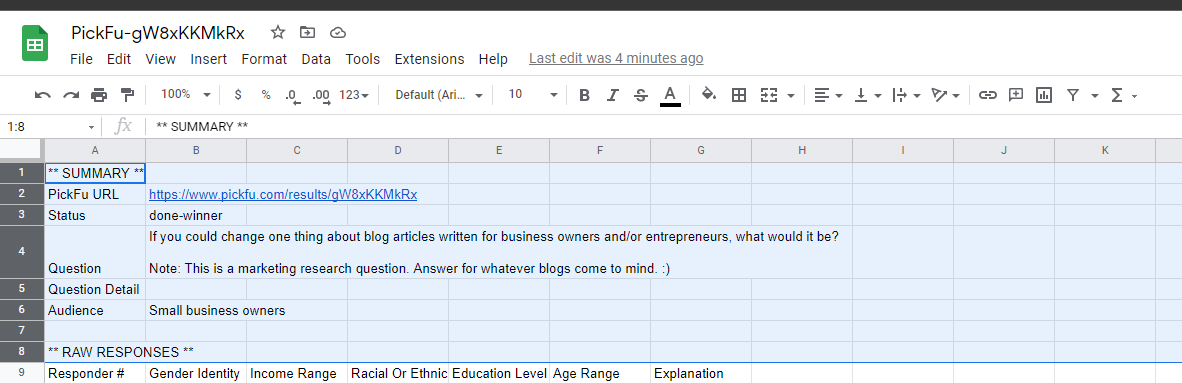Open the Data menu
The image size is (1182, 383).
316,59
